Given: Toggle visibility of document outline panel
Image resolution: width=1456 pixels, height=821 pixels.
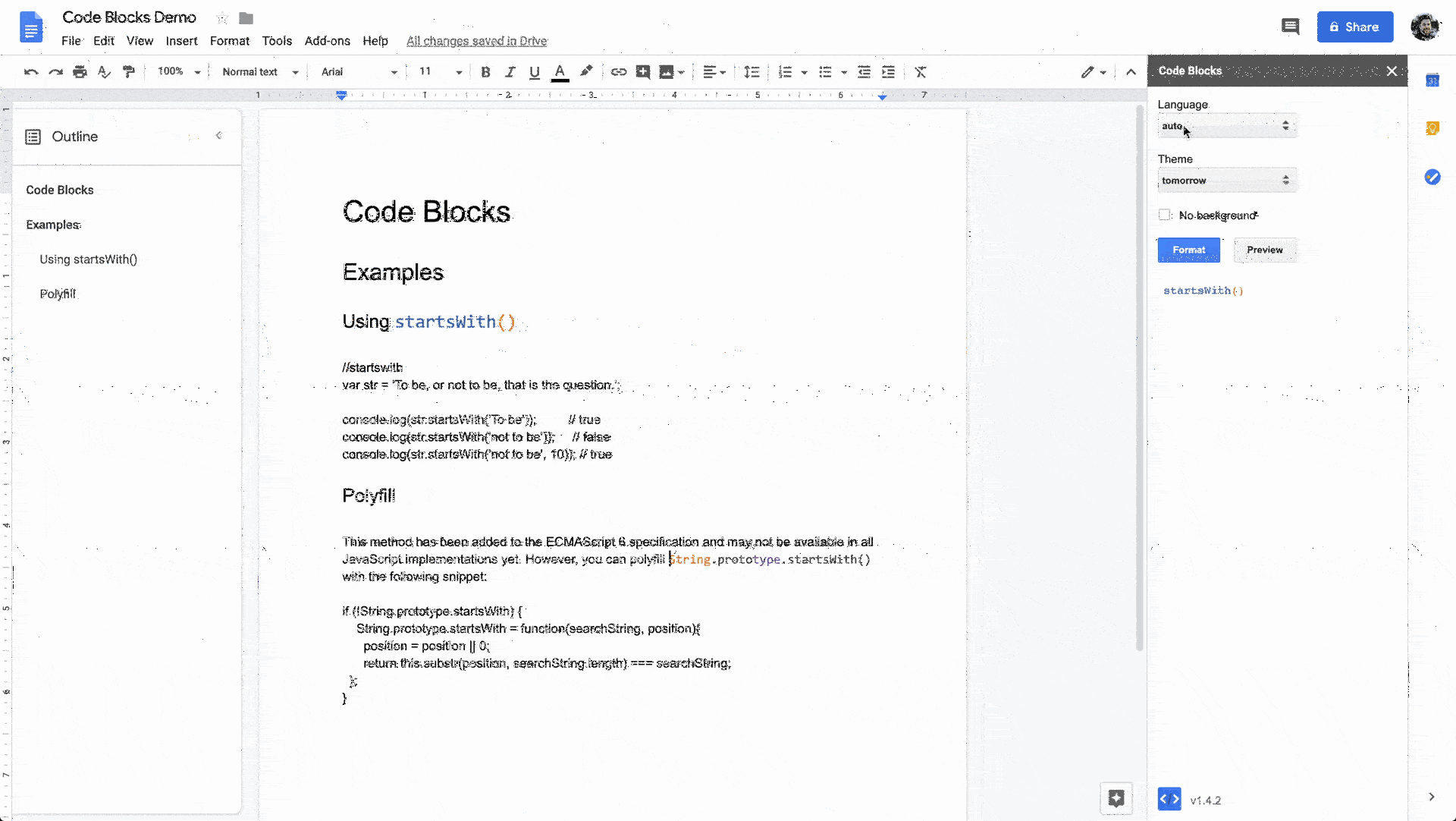Looking at the screenshot, I should click(219, 134).
